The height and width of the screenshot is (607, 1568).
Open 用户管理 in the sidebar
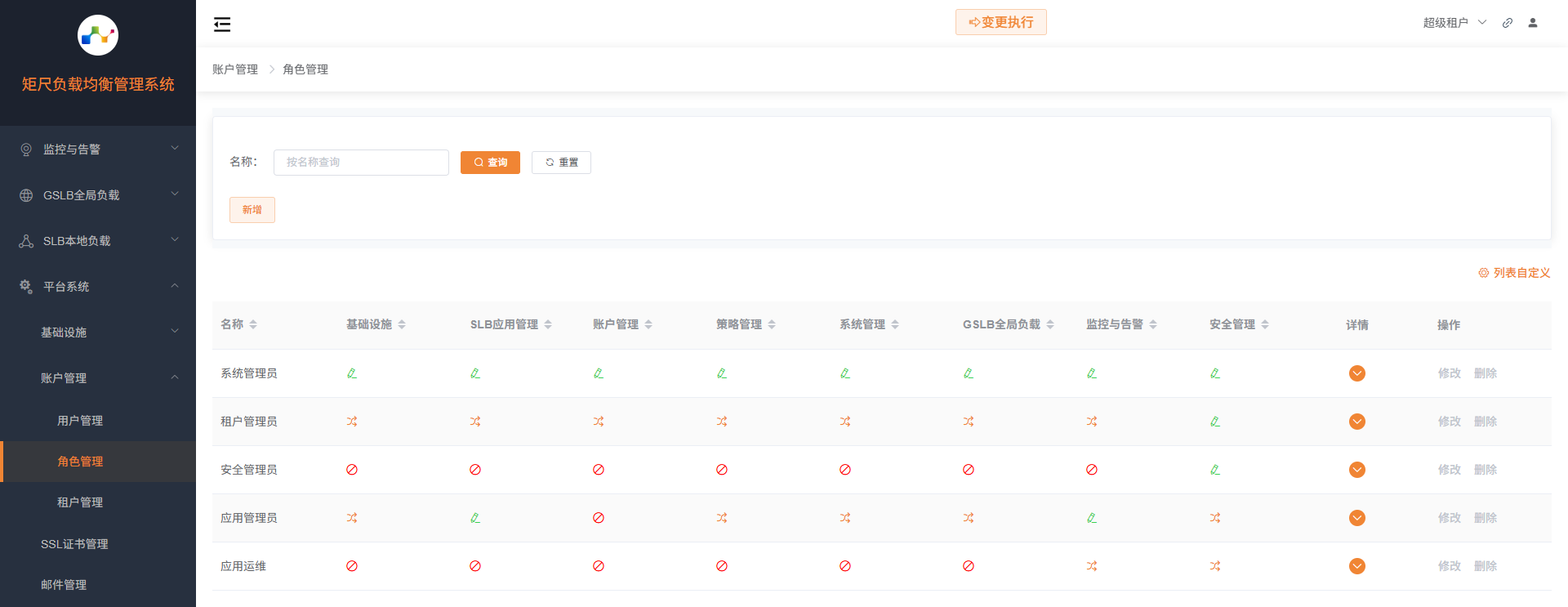tap(80, 421)
